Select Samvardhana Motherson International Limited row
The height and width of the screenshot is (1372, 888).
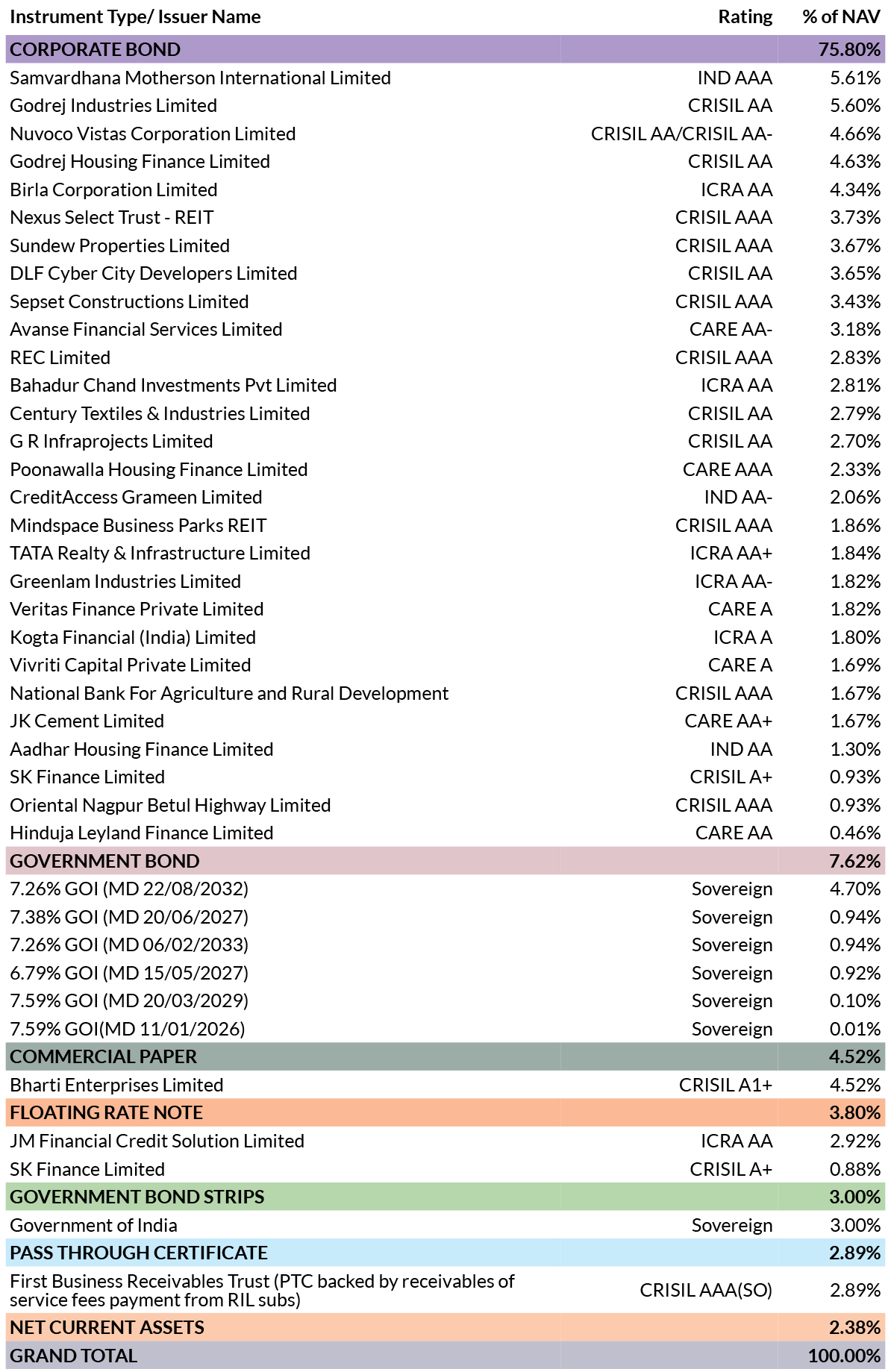[x=445, y=78]
